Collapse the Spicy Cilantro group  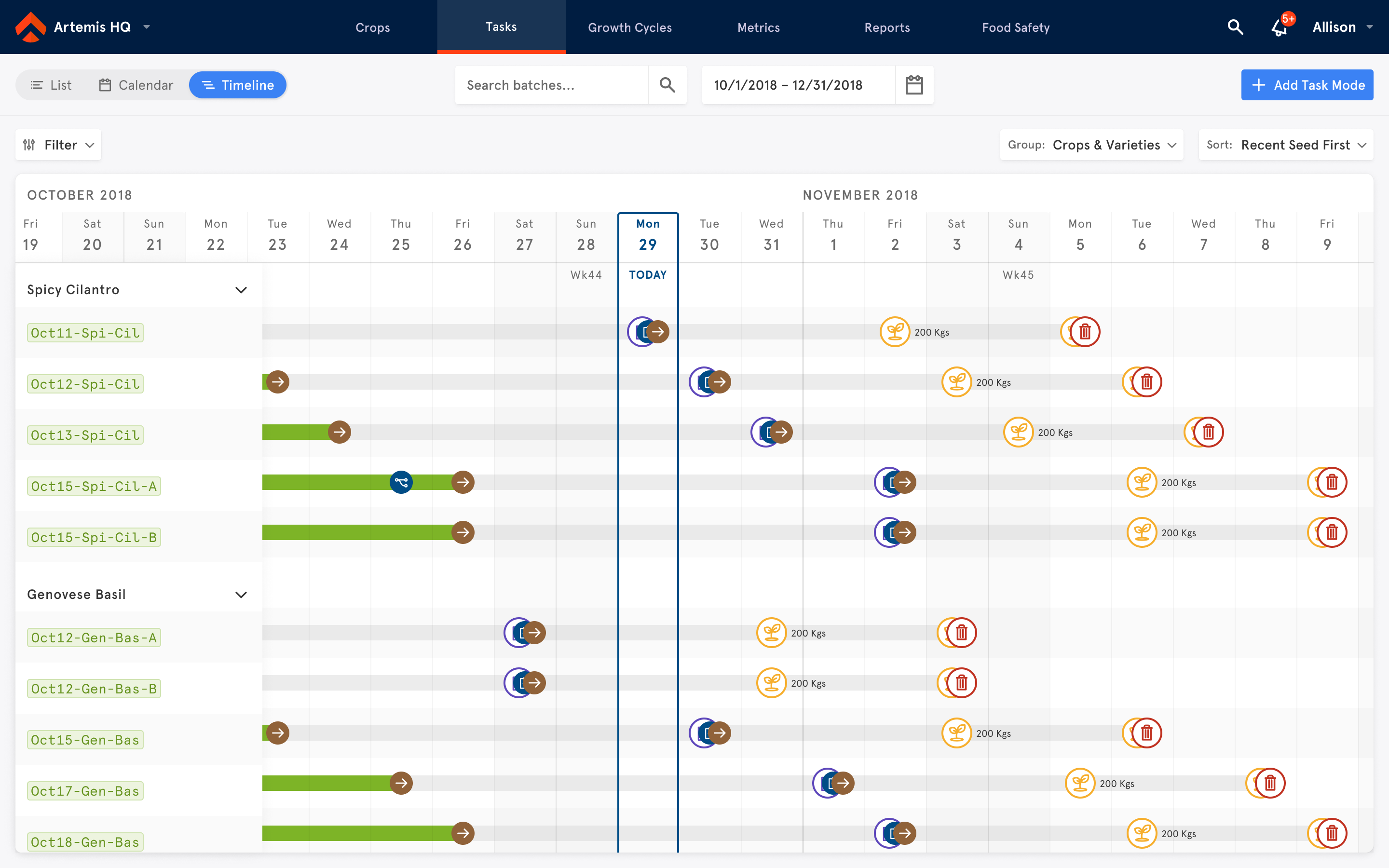(x=241, y=290)
